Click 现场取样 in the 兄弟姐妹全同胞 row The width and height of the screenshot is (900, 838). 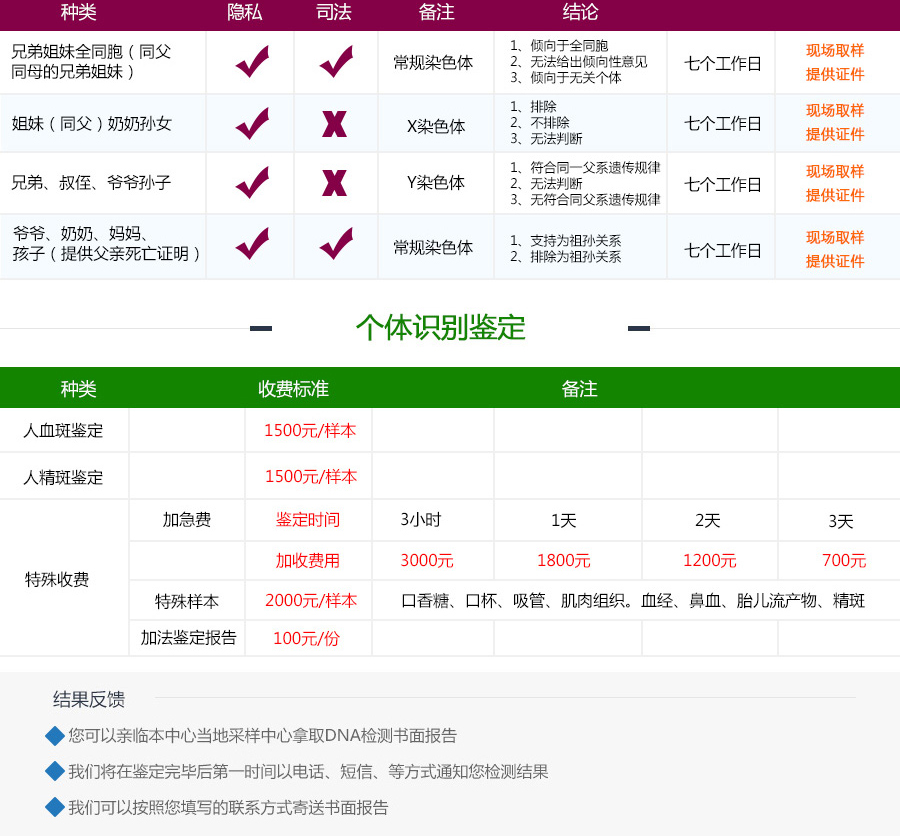[x=835, y=51]
